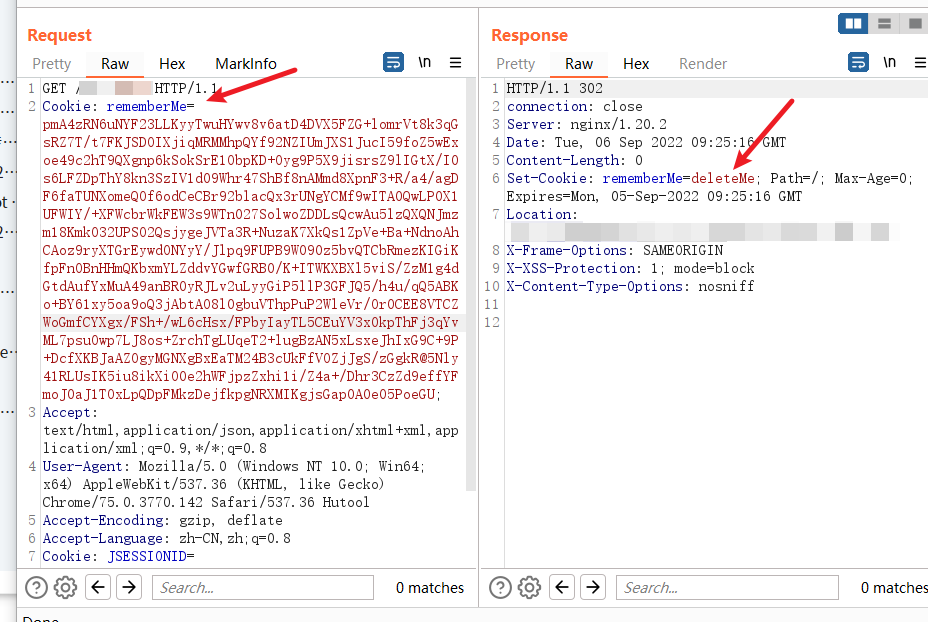Click the GET request line
The height and width of the screenshot is (622, 928).
tap(130, 89)
